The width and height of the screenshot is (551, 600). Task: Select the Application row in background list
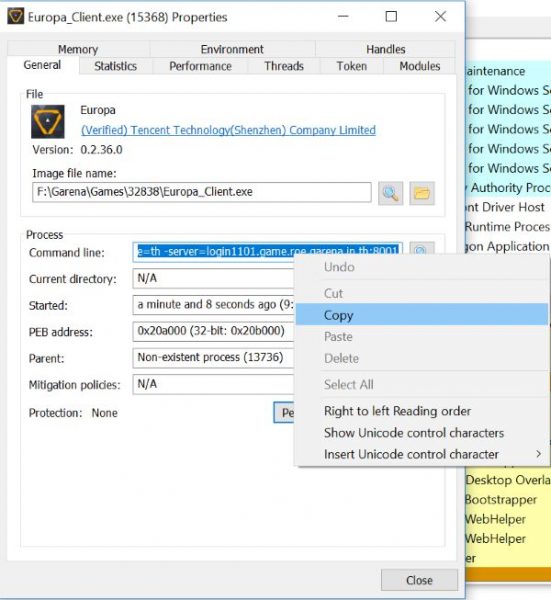(x=508, y=246)
